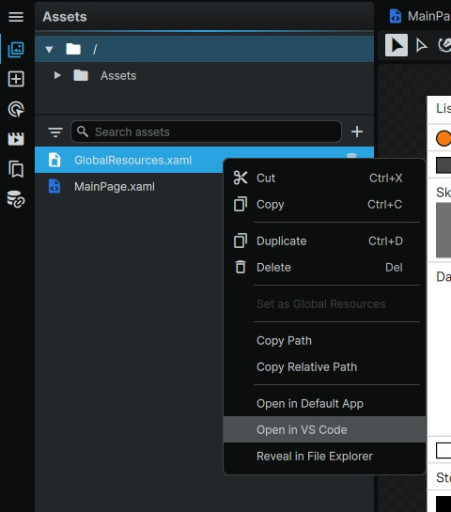Select the Assets panel sidebar icon

tap(16, 50)
